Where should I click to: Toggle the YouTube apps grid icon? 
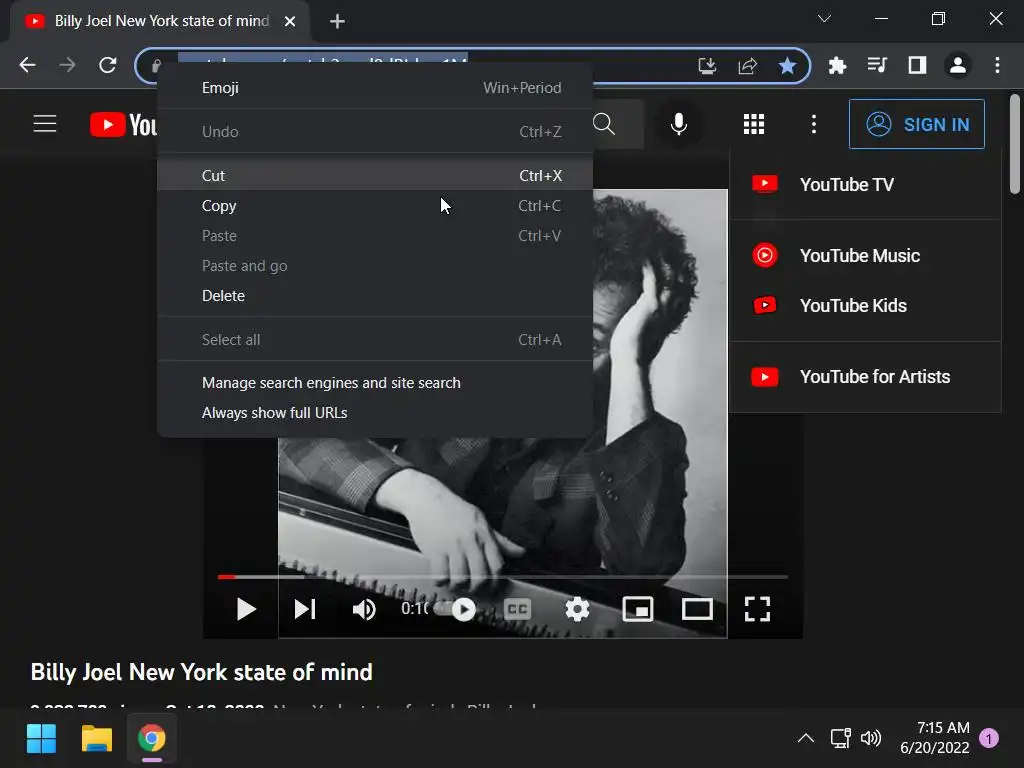[754, 124]
